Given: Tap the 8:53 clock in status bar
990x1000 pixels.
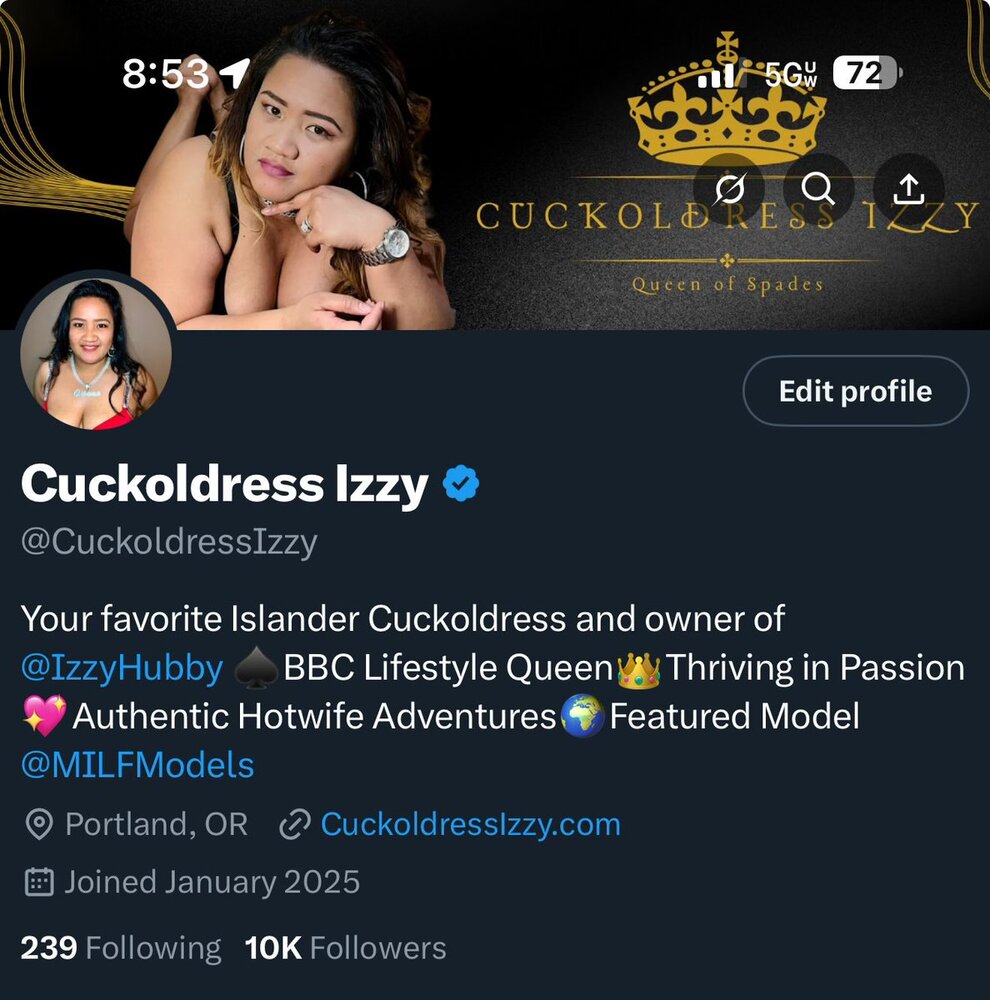Looking at the screenshot, I should click(x=165, y=73).
